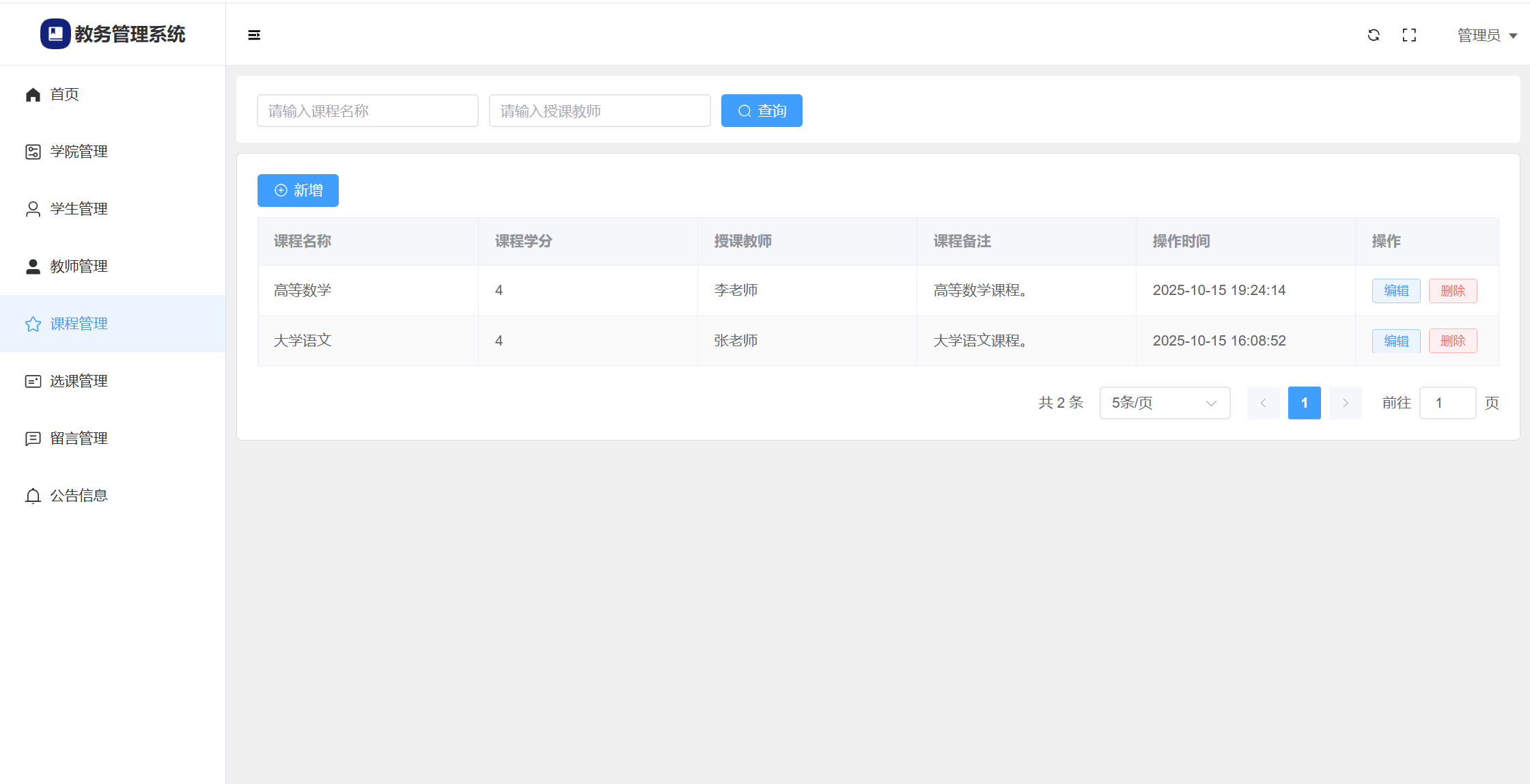Open the 管理员 user dropdown
This screenshot has height=784, width=1530.
(x=1486, y=35)
